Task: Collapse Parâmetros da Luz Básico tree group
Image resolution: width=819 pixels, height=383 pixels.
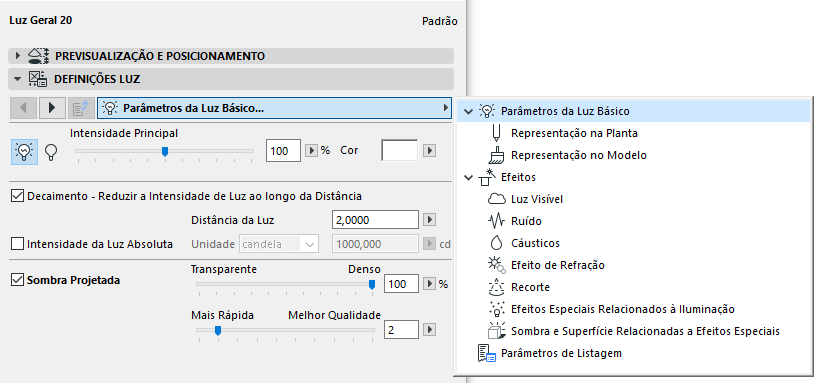Action: [x=468, y=111]
